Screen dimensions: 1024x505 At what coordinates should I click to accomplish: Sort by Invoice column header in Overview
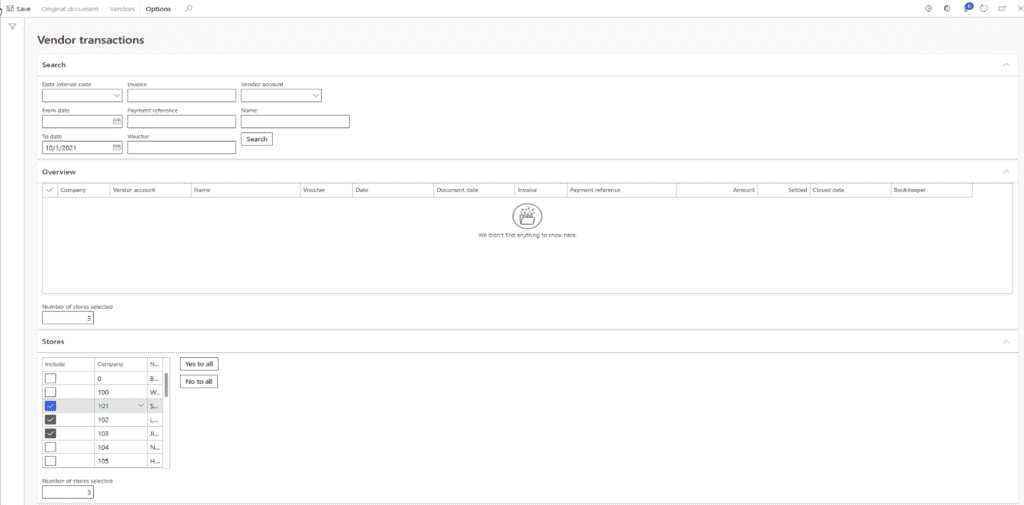pos(526,190)
